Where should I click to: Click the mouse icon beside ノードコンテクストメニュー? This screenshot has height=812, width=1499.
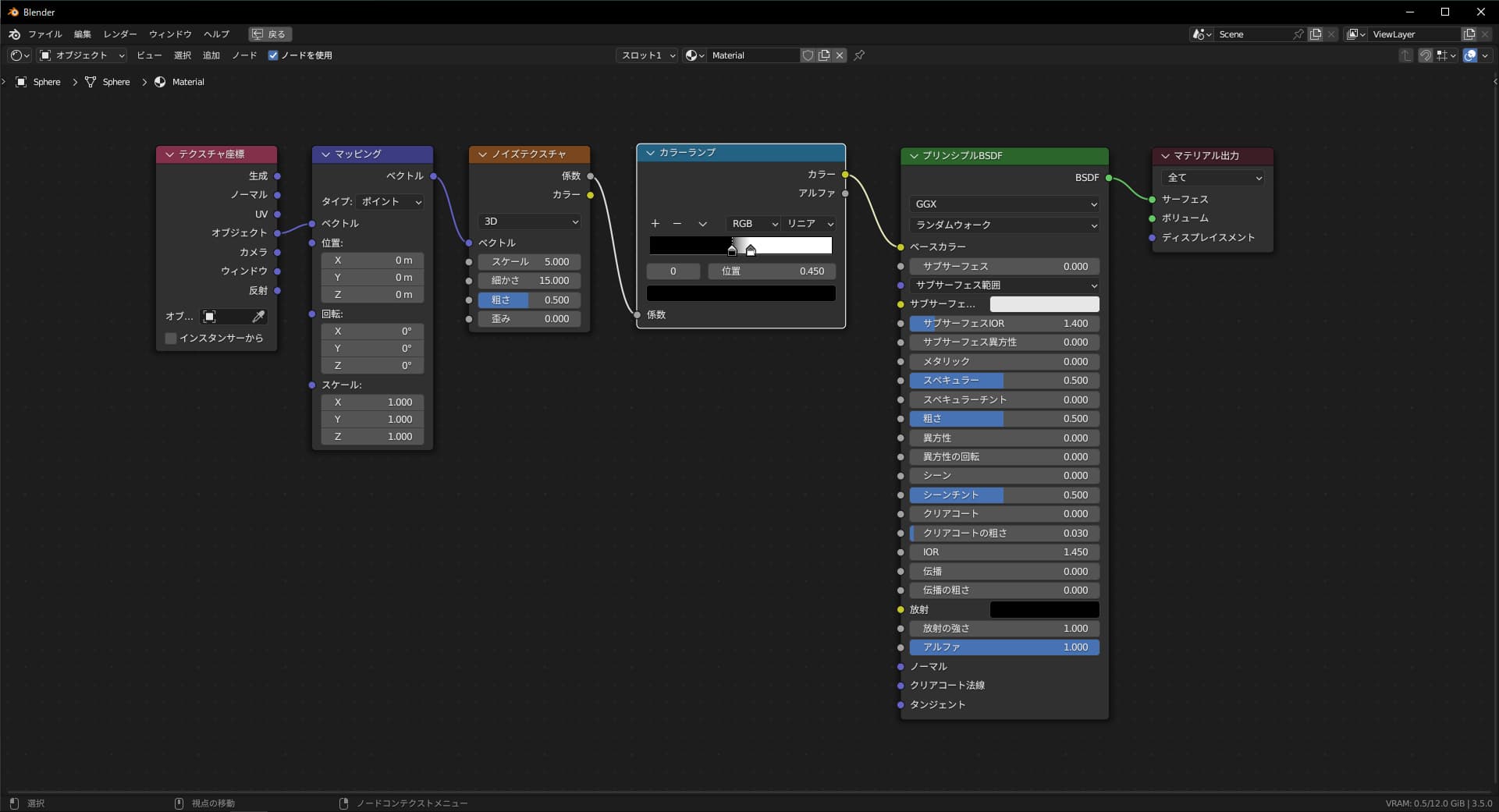click(x=343, y=803)
